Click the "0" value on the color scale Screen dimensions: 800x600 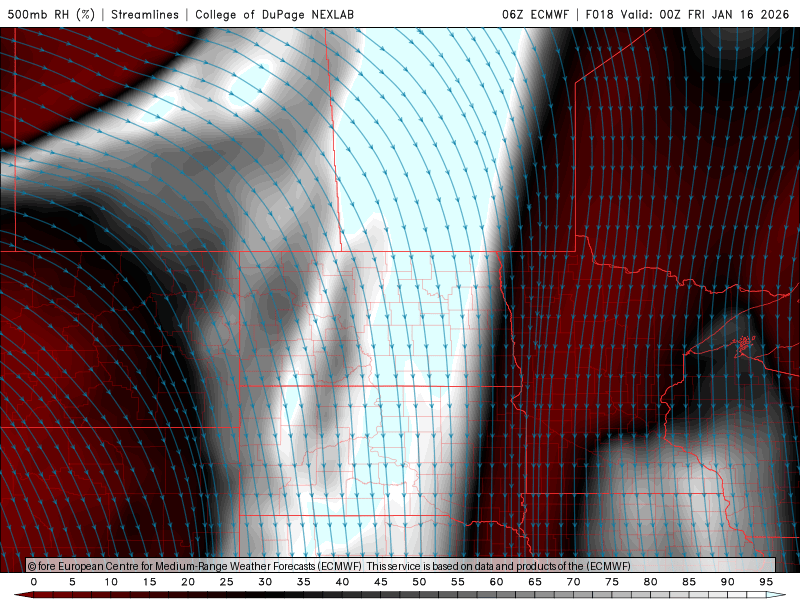click(x=34, y=582)
